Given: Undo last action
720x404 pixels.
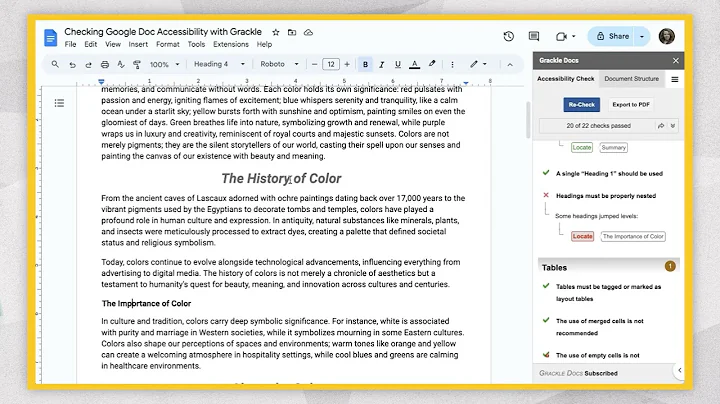Looking at the screenshot, I should (x=72, y=65).
